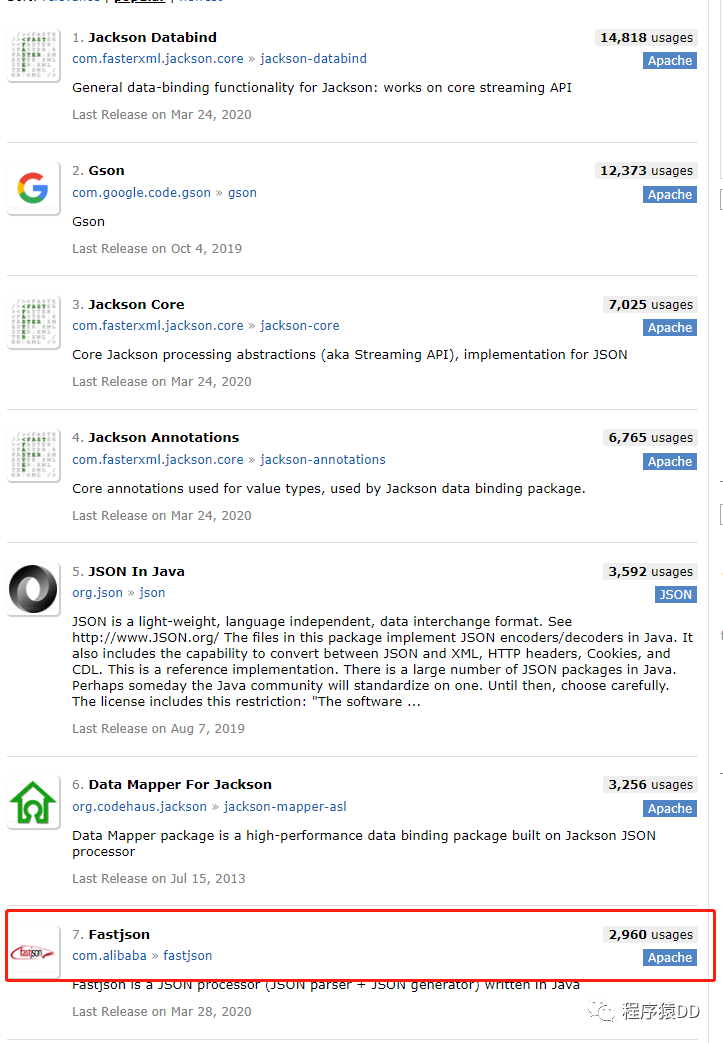Open the jackson-databind artifact link
Viewport: 723px width, 1043px height.
pyautogui.click(x=313, y=59)
